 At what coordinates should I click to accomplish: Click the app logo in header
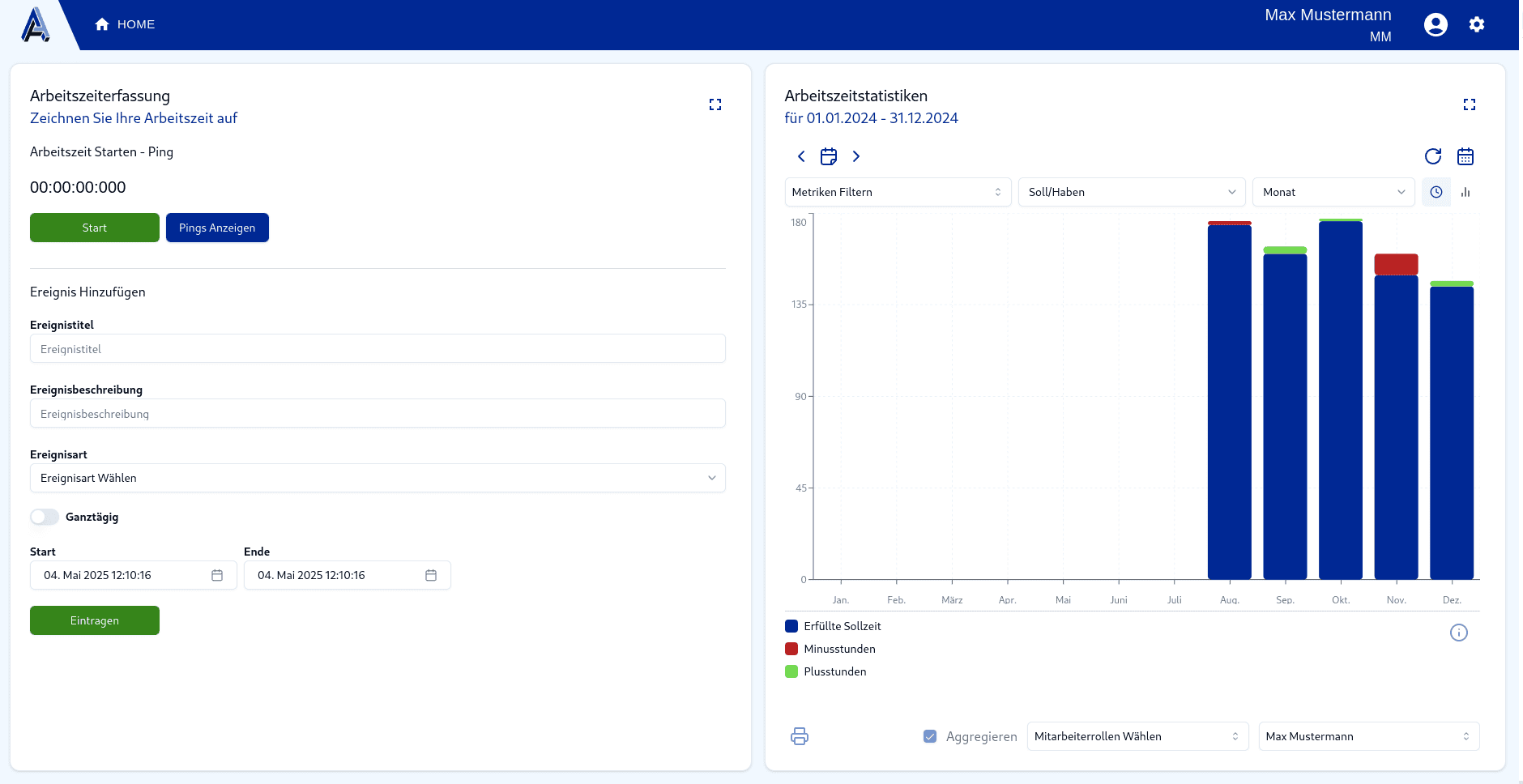point(35,24)
